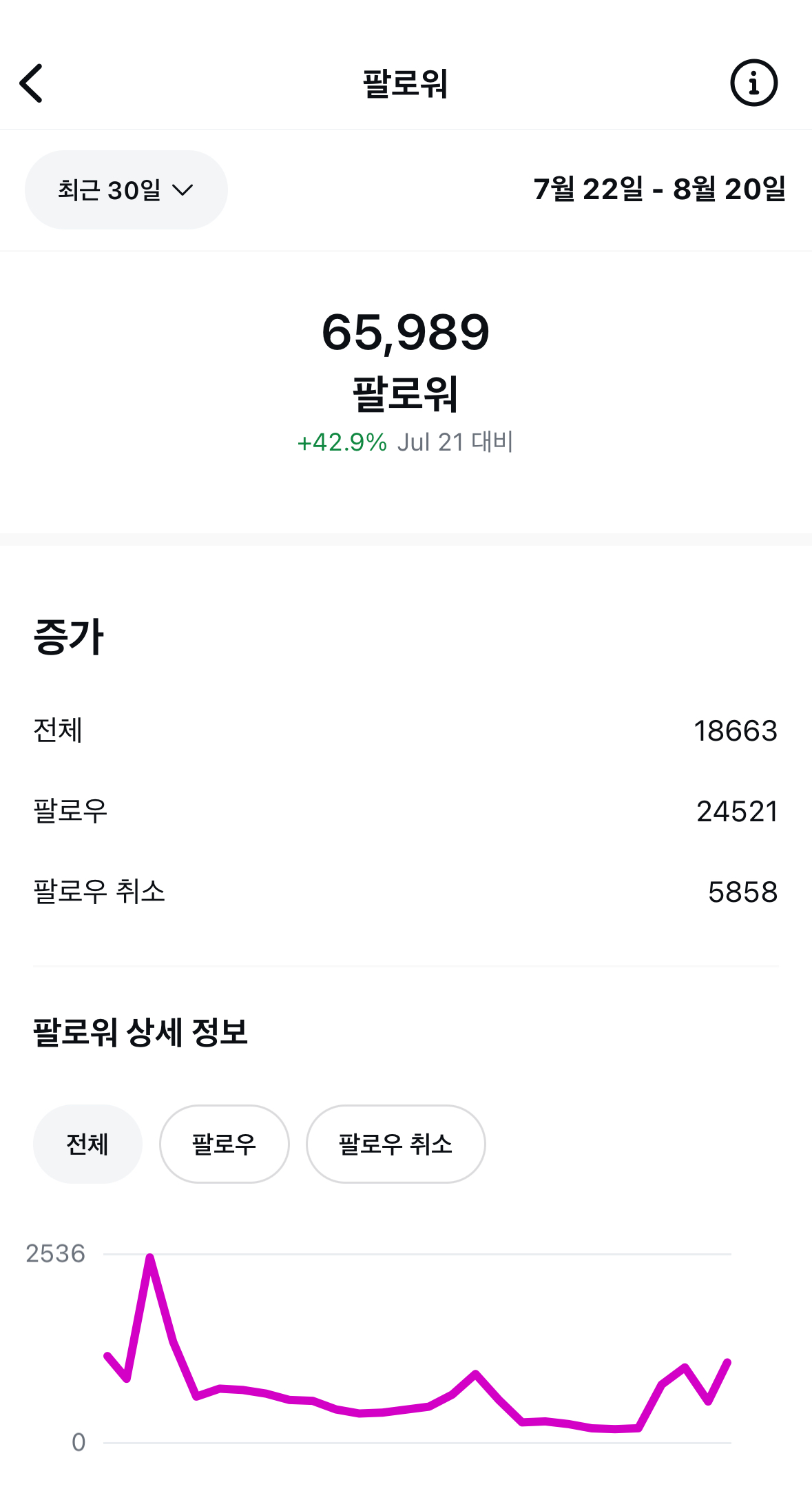Screen dimensions: 812x1511
Task: Click the 65,989 follower count
Action: 406,333
